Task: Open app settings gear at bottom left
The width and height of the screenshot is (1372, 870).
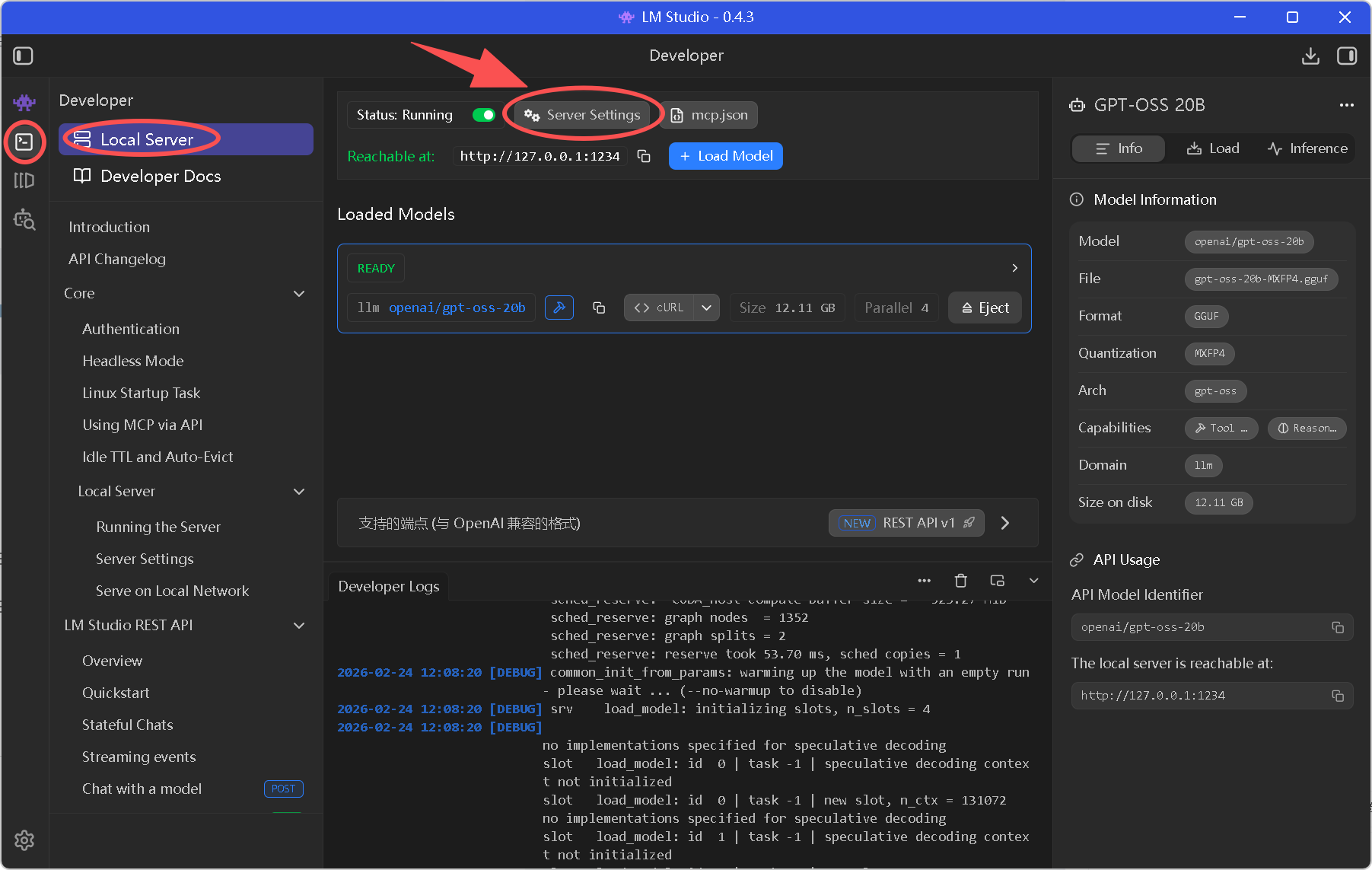Action: click(x=24, y=840)
